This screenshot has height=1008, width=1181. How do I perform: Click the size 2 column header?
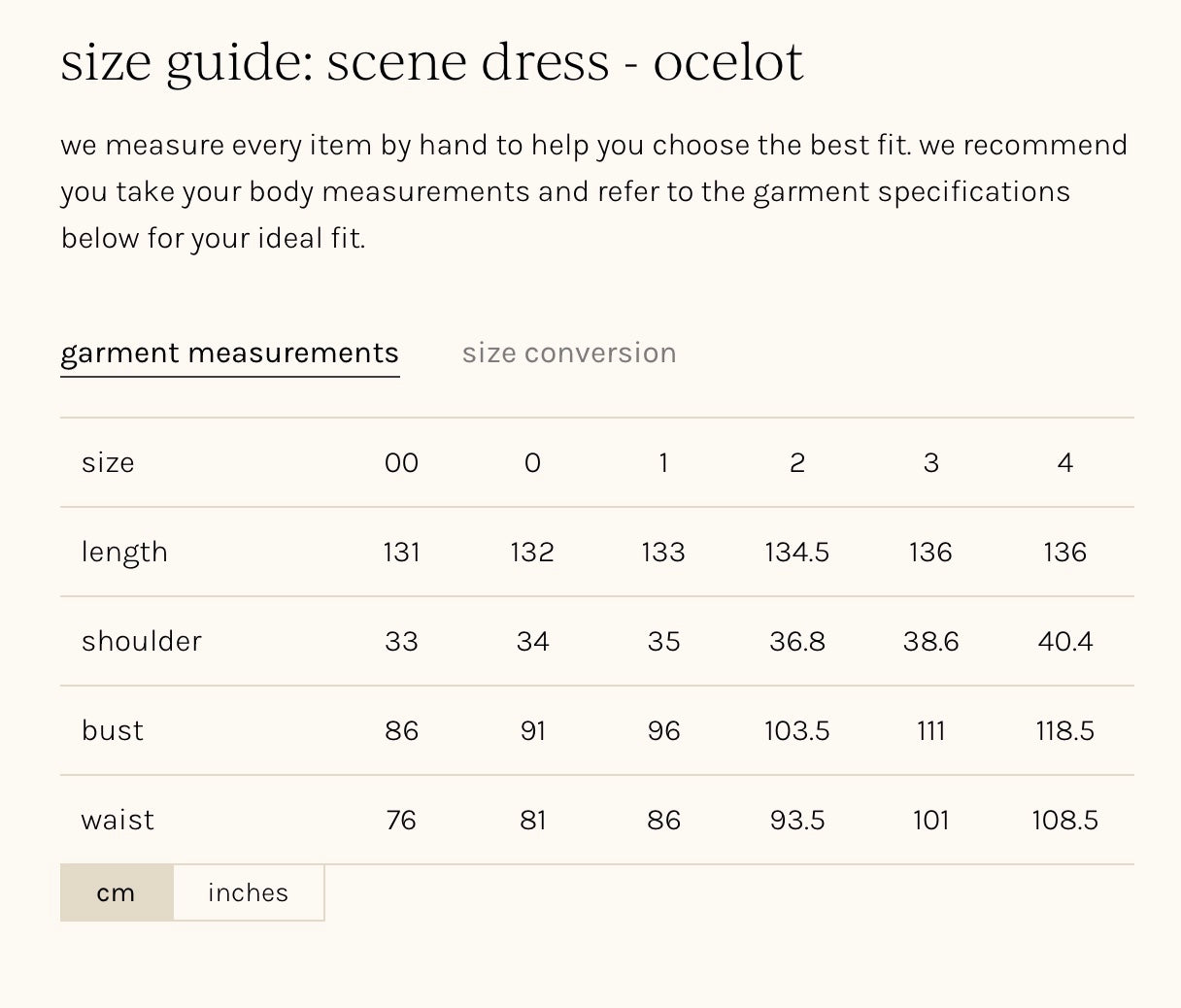[x=797, y=462]
